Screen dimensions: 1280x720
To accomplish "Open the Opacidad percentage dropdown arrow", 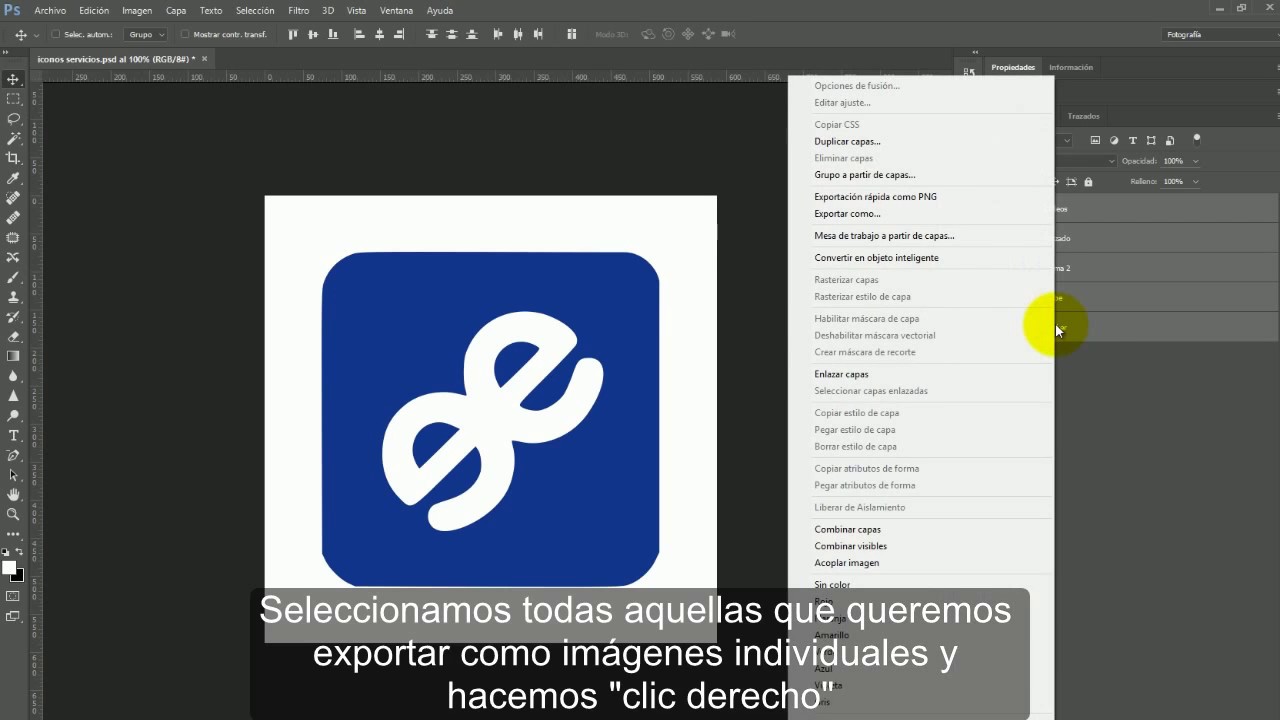I will 1195,161.
